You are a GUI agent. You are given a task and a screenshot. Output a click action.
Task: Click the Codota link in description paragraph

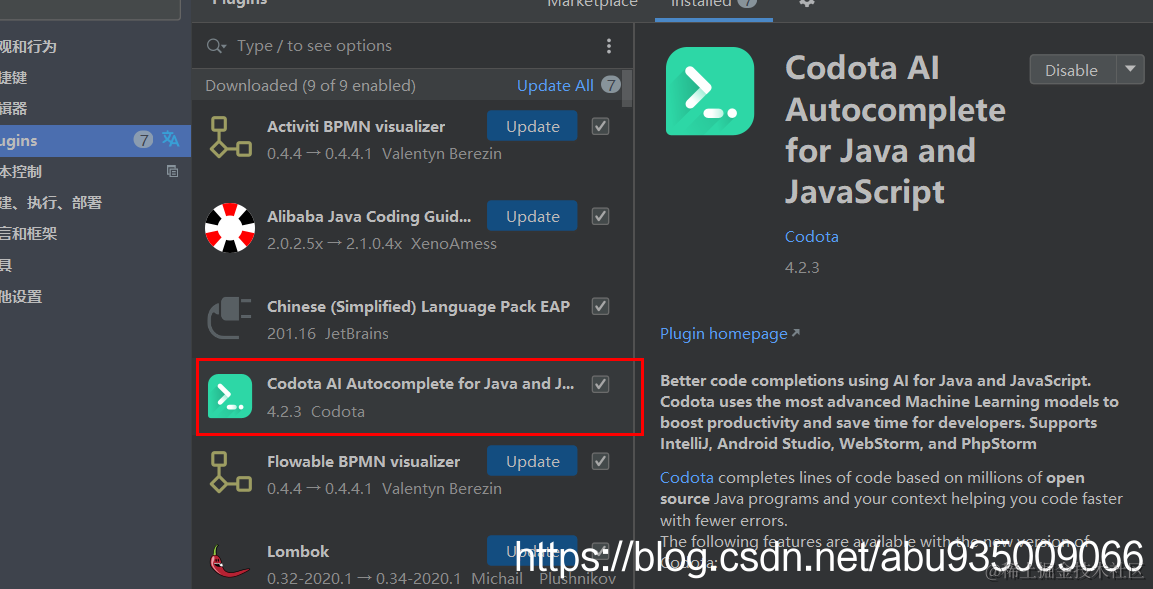click(687, 477)
